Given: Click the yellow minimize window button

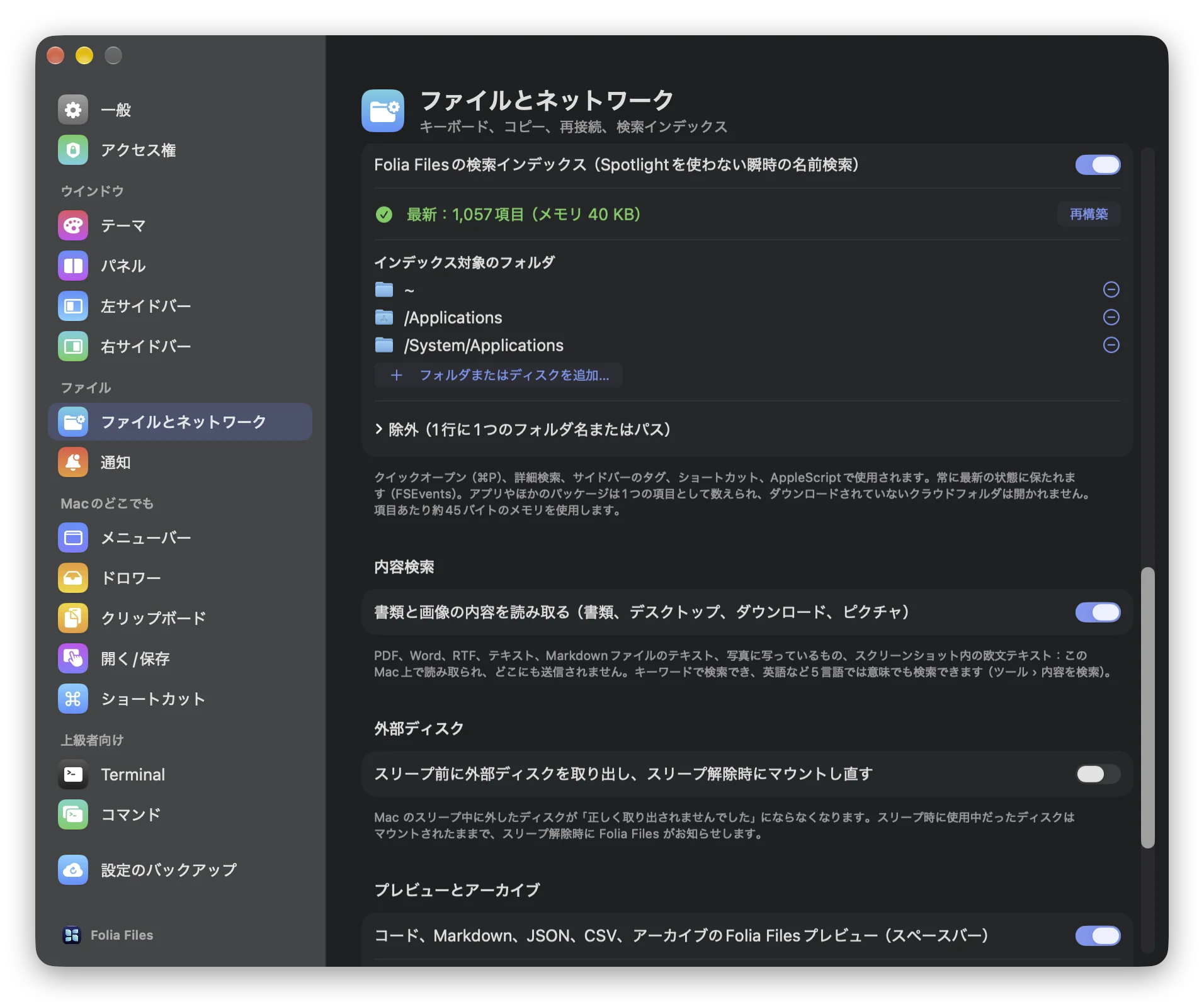Looking at the screenshot, I should 84,55.
